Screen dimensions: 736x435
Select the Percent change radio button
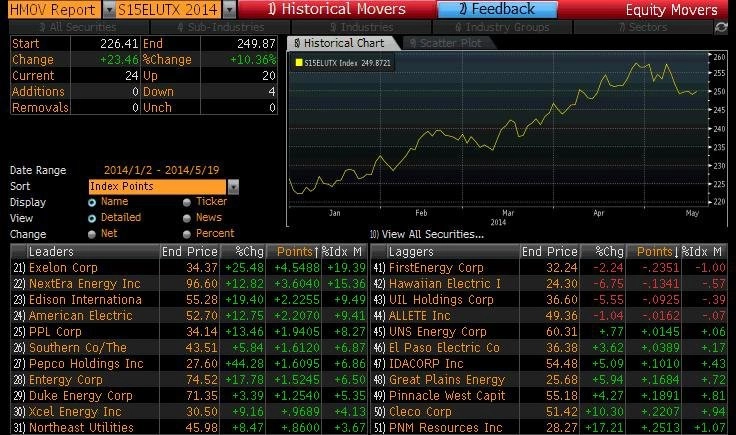187,234
